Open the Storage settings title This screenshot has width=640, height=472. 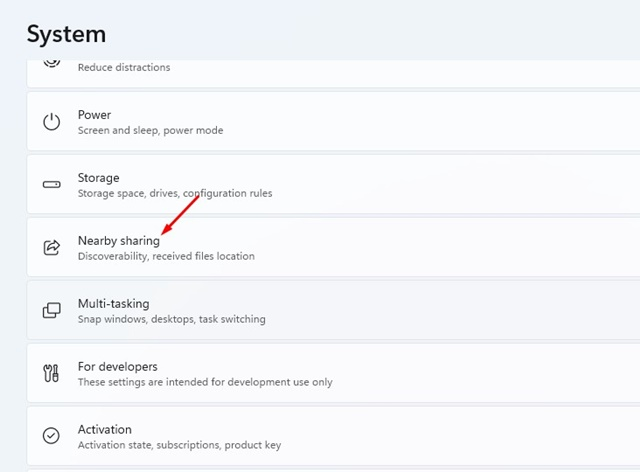[x=98, y=178]
